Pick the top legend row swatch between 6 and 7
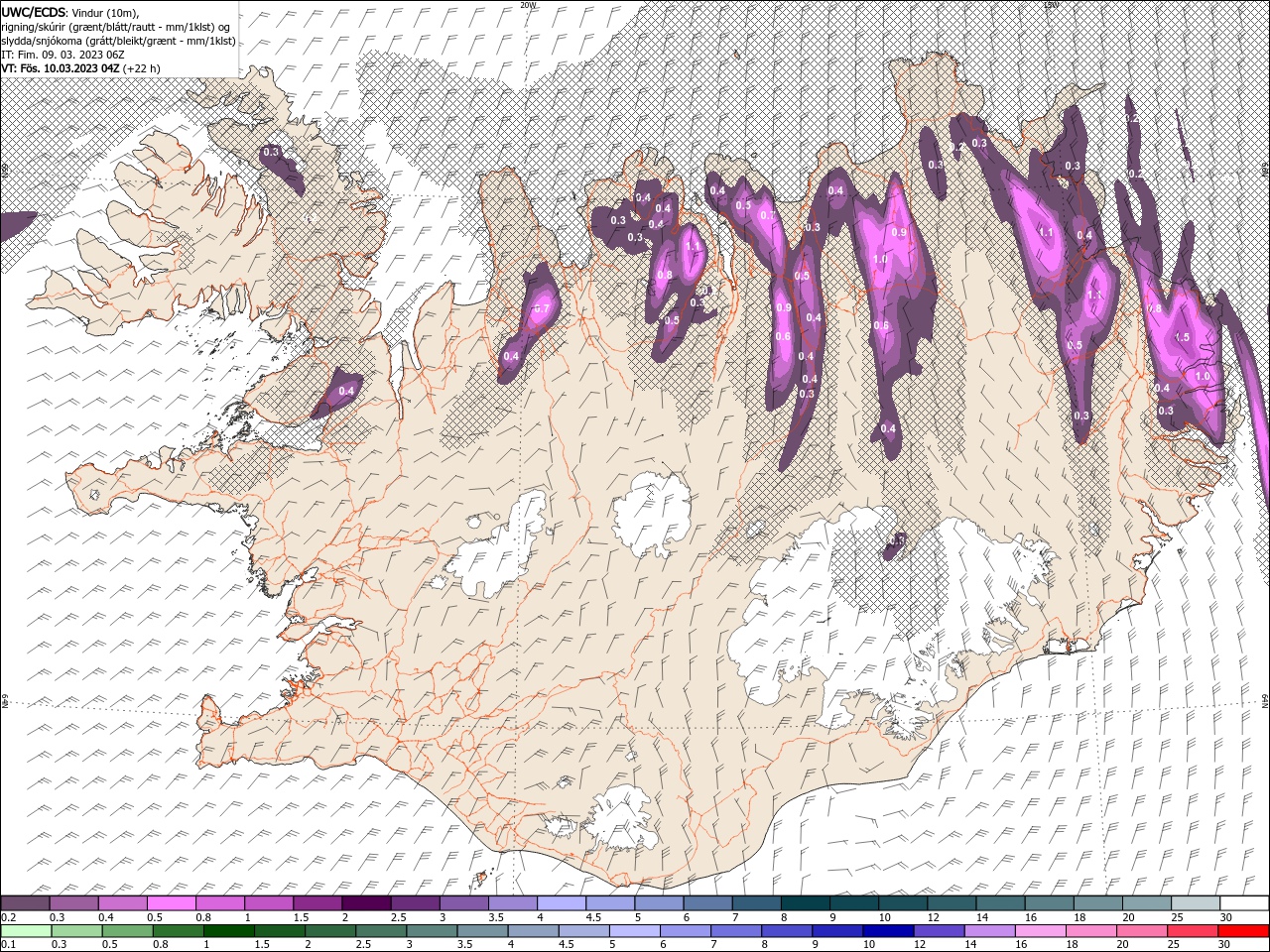Screen dimensions: 1270x952 pos(707,903)
